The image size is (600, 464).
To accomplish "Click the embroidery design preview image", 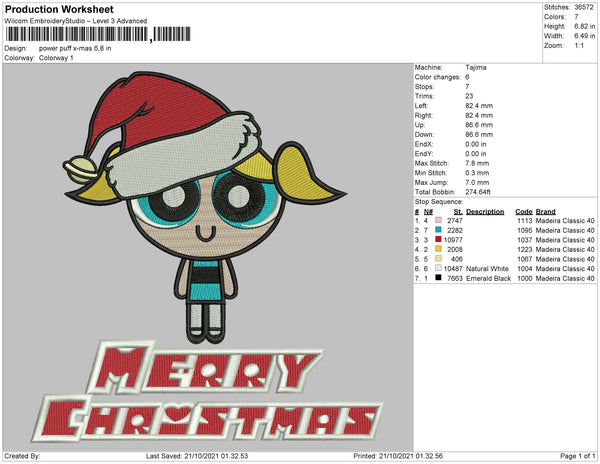I will 208,257.
